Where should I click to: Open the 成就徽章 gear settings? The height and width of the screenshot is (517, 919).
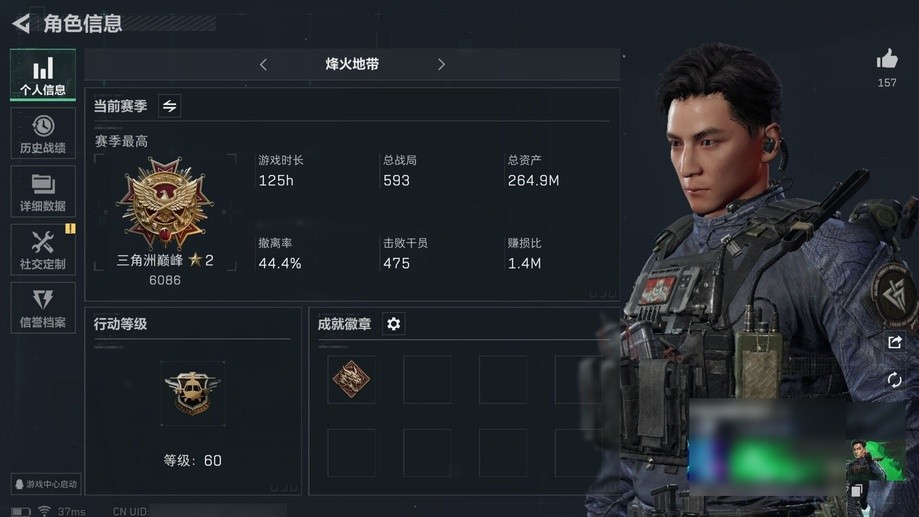pyautogui.click(x=393, y=324)
